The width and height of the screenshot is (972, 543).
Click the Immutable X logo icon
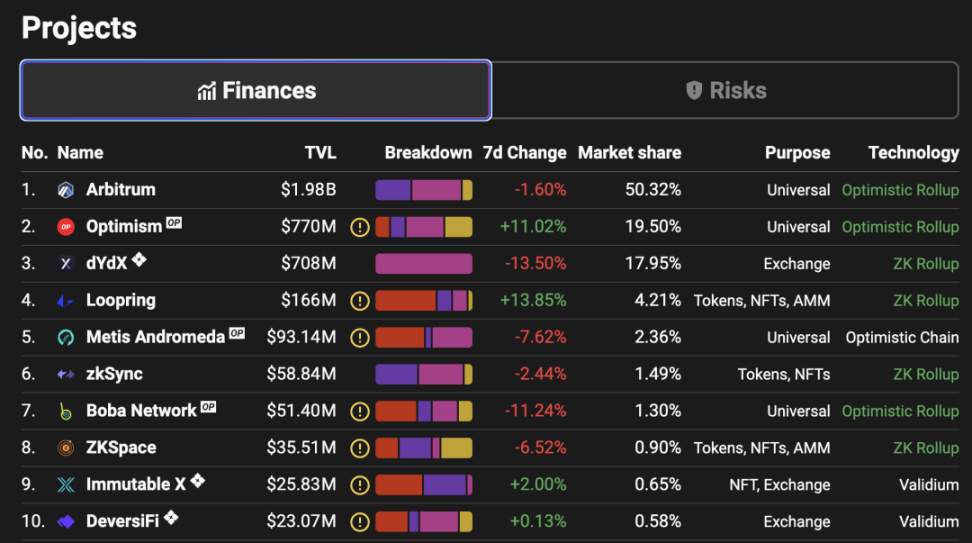pos(66,485)
